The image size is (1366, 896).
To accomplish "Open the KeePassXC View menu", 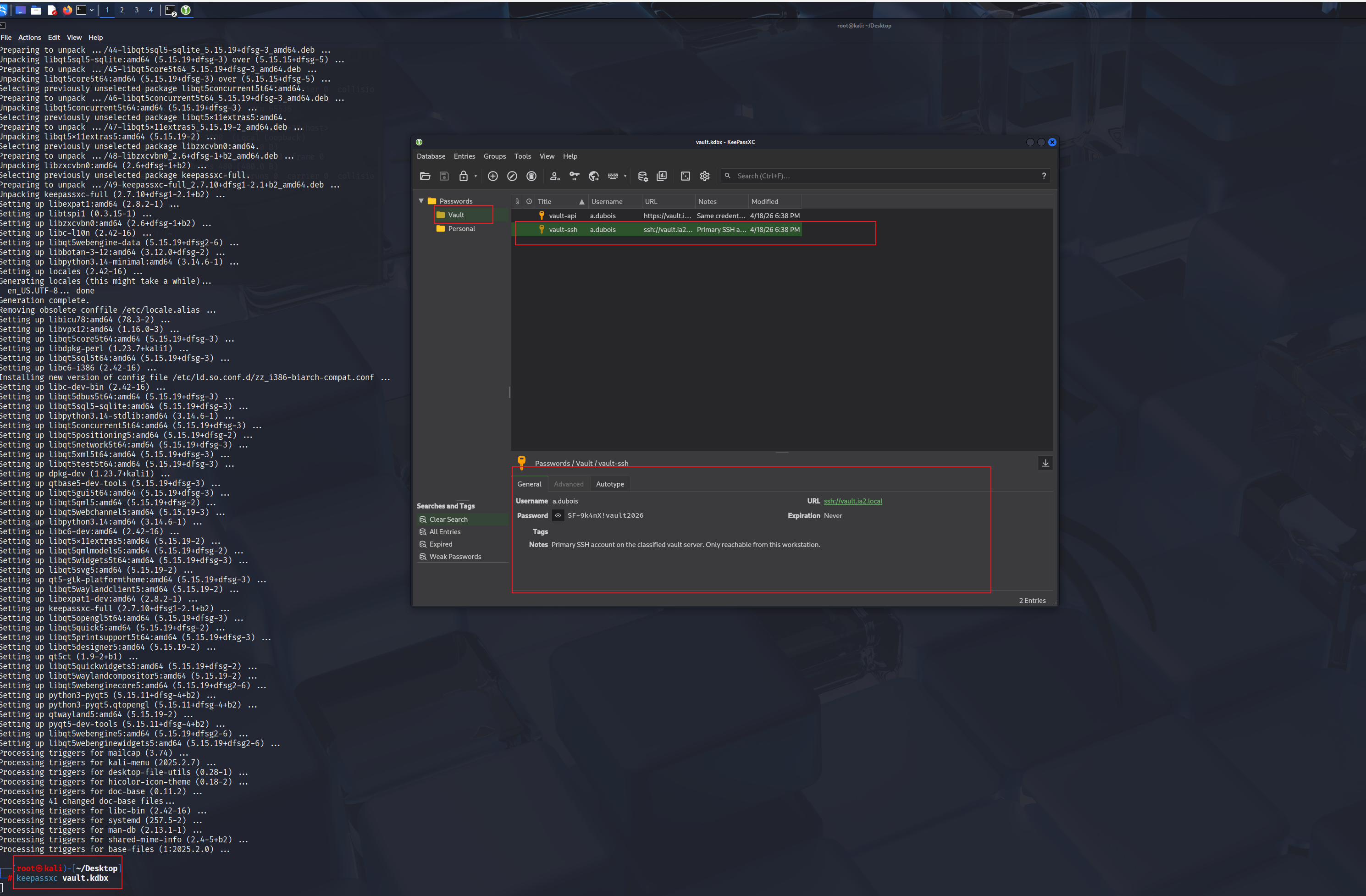I will pos(547,156).
